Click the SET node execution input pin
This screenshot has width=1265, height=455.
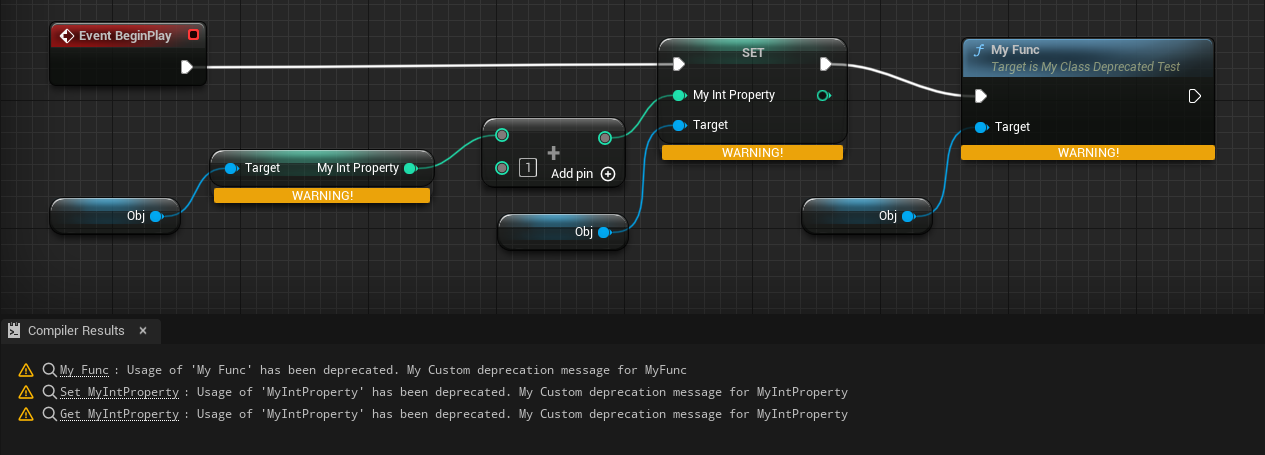[679, 65]
